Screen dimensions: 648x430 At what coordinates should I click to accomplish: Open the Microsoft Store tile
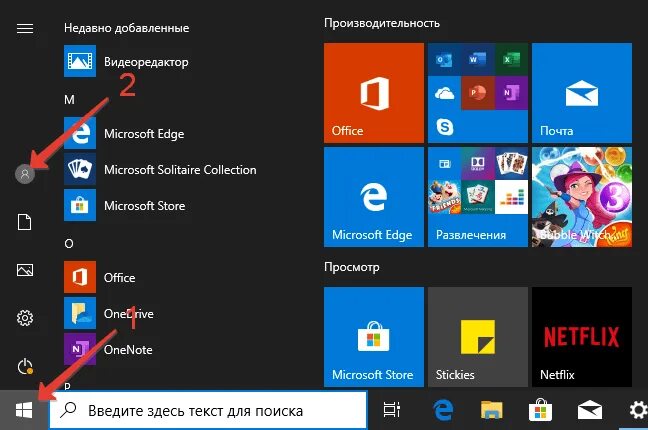(x=374, y=337)
